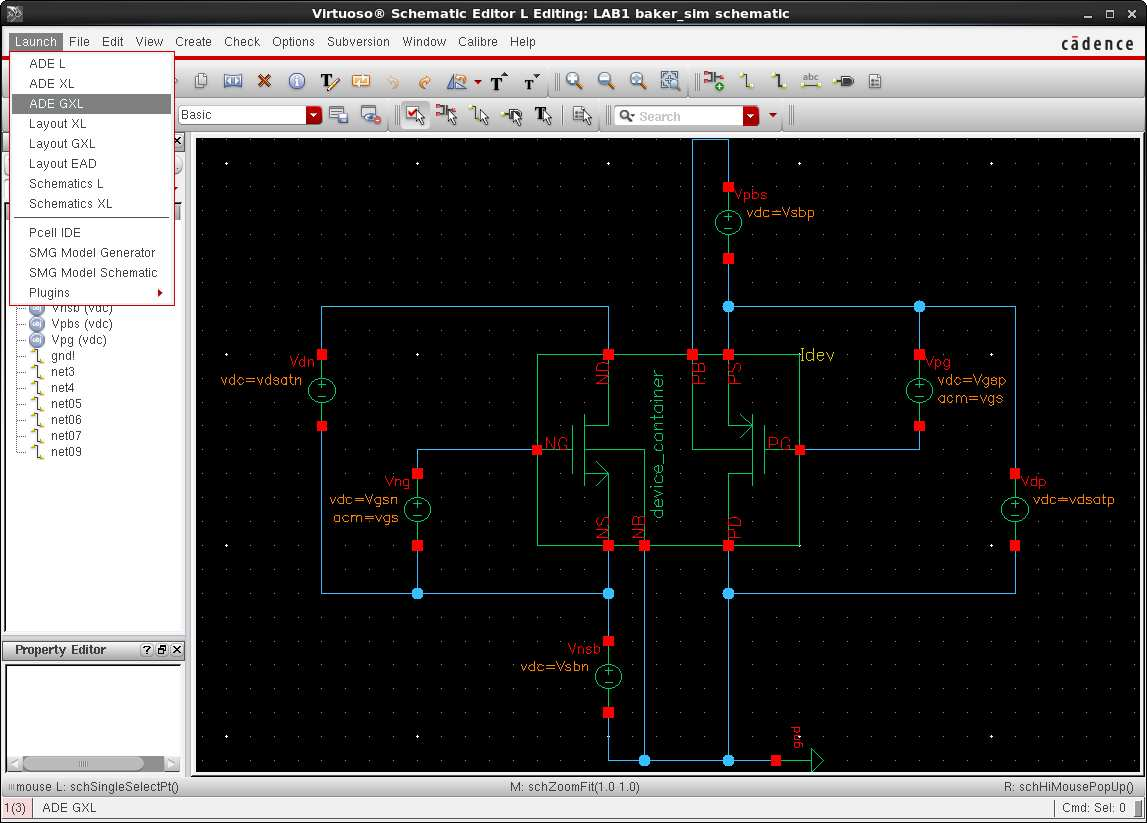This screenshot has height=823, width=1147.
Task: Open the Edit Object Properties info icon
Action: 296,81
